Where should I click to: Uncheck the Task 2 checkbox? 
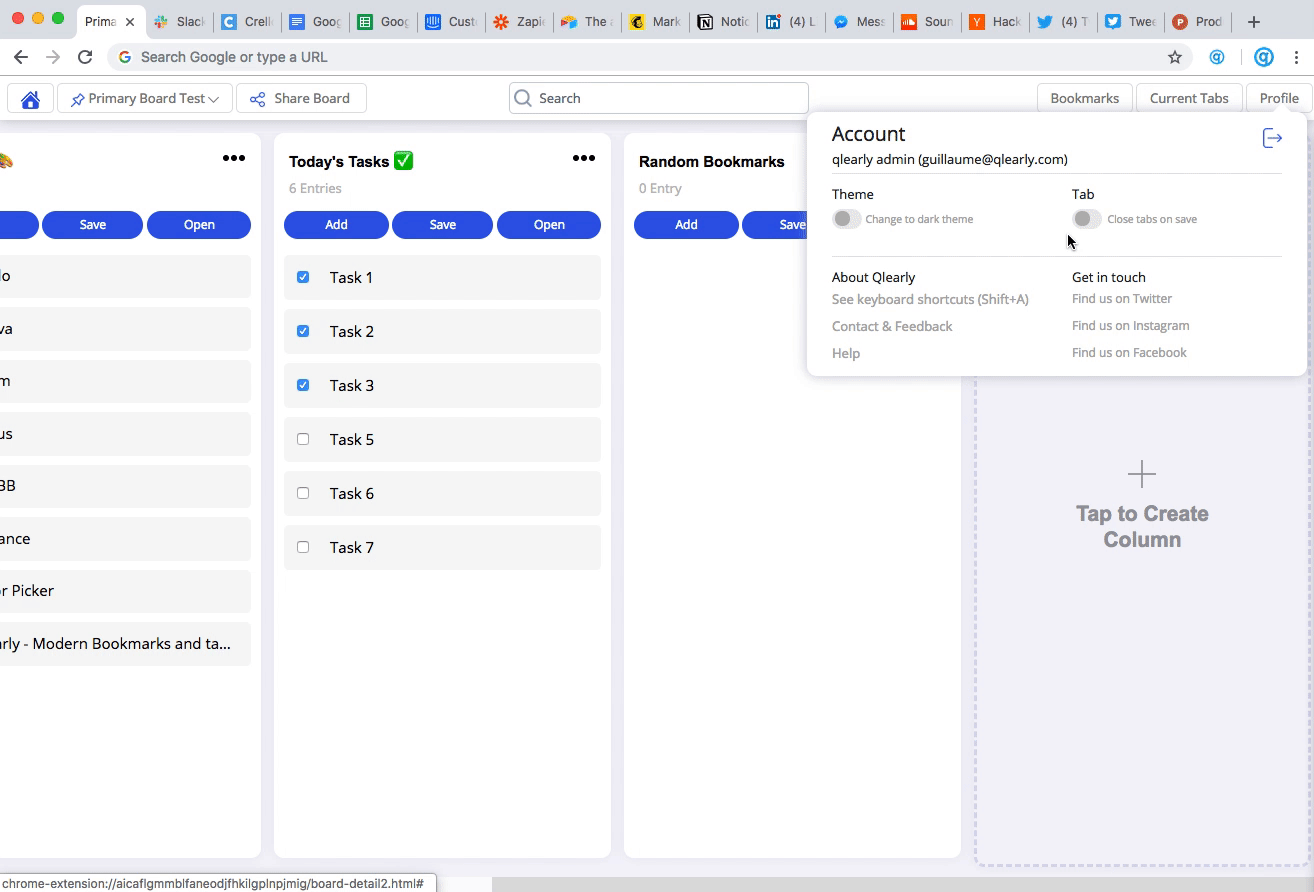(303, 331)
